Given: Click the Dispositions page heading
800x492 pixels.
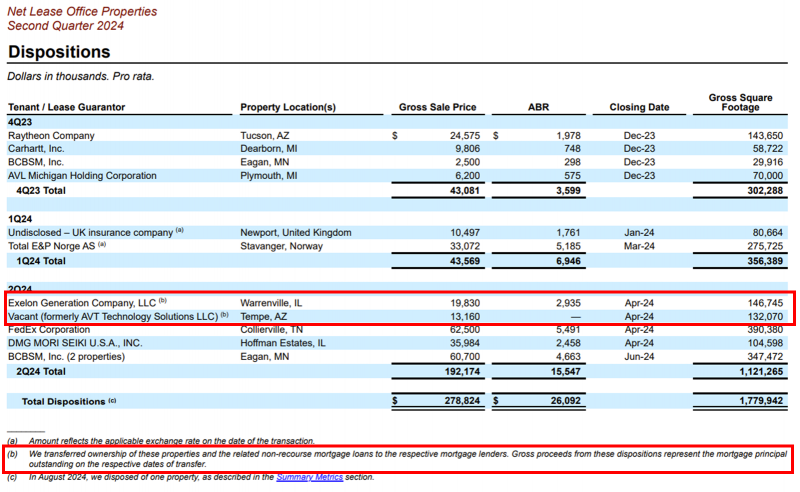Looking at the screenshot, I should pos(58,52).
